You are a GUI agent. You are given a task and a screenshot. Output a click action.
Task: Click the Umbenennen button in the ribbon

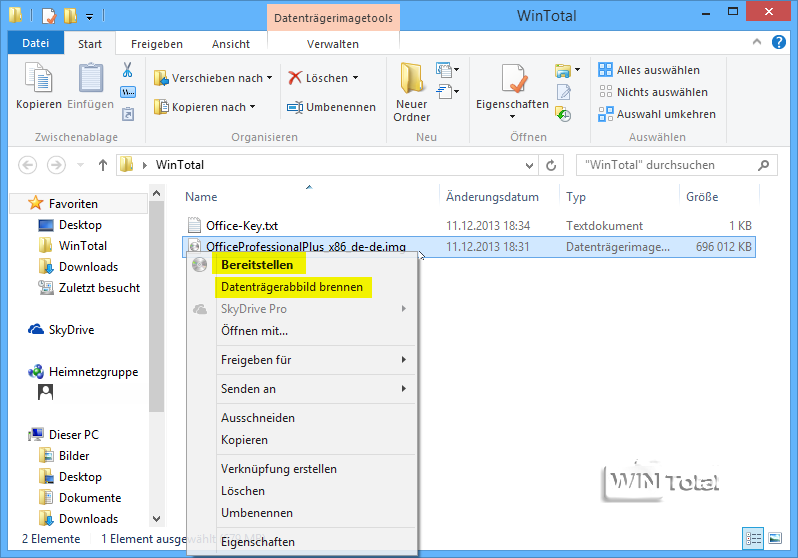[331, 107]
